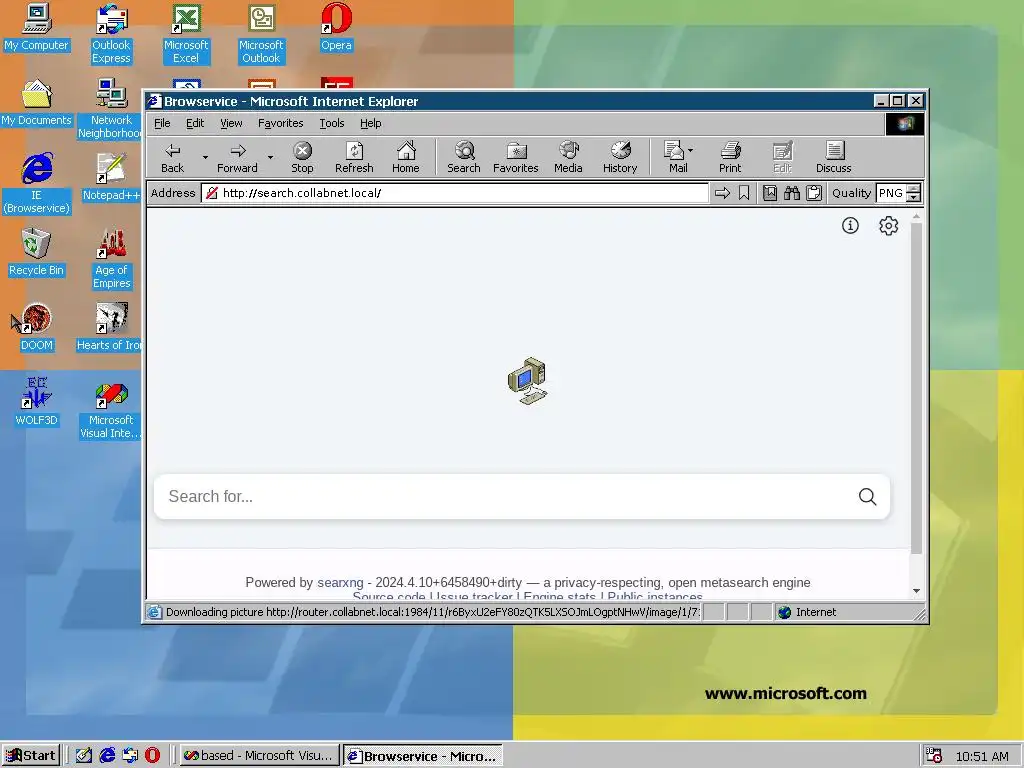Click the binoculars find icon
1024x768 pixels.
click(792, 193)
